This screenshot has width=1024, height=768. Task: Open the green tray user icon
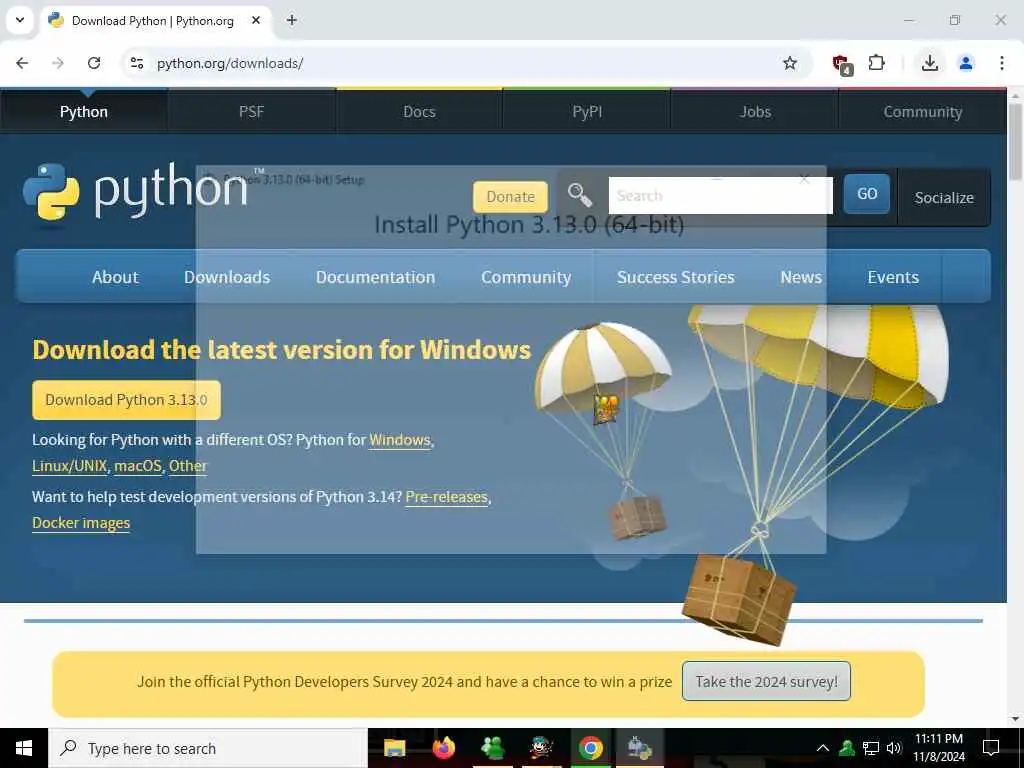(847, 748)
